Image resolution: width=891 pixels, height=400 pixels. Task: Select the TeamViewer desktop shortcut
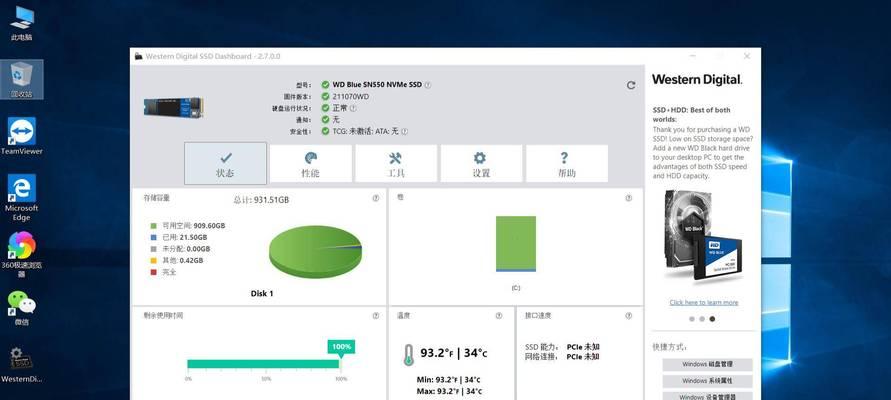22,136
